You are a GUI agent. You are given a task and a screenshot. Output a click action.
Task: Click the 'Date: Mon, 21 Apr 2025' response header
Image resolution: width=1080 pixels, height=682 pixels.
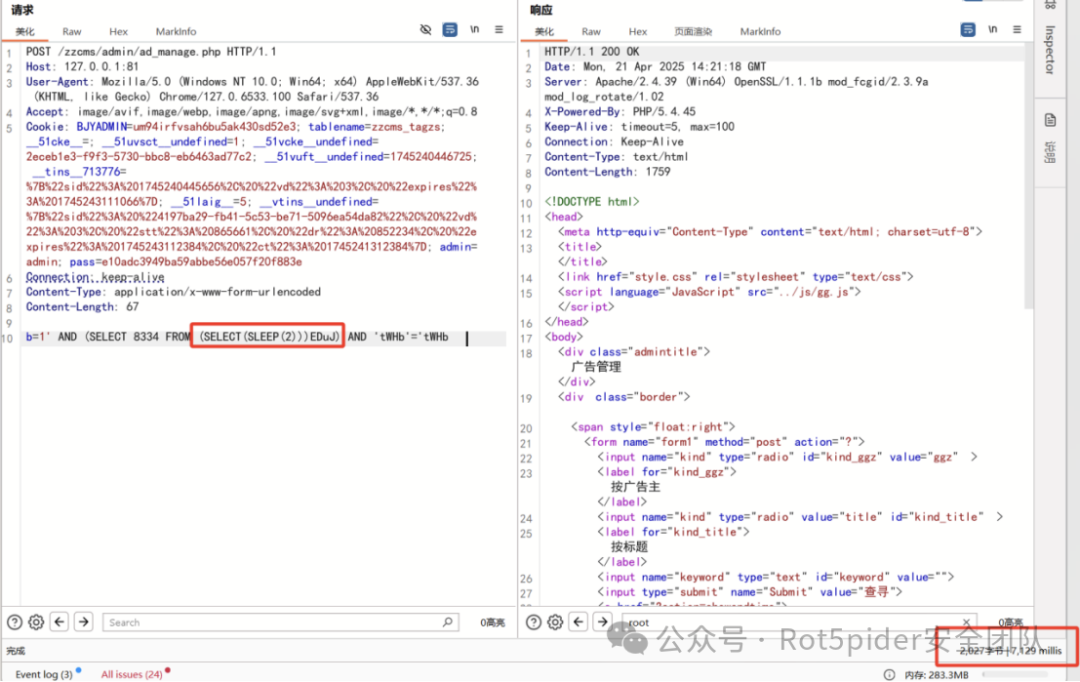[655, 67]
